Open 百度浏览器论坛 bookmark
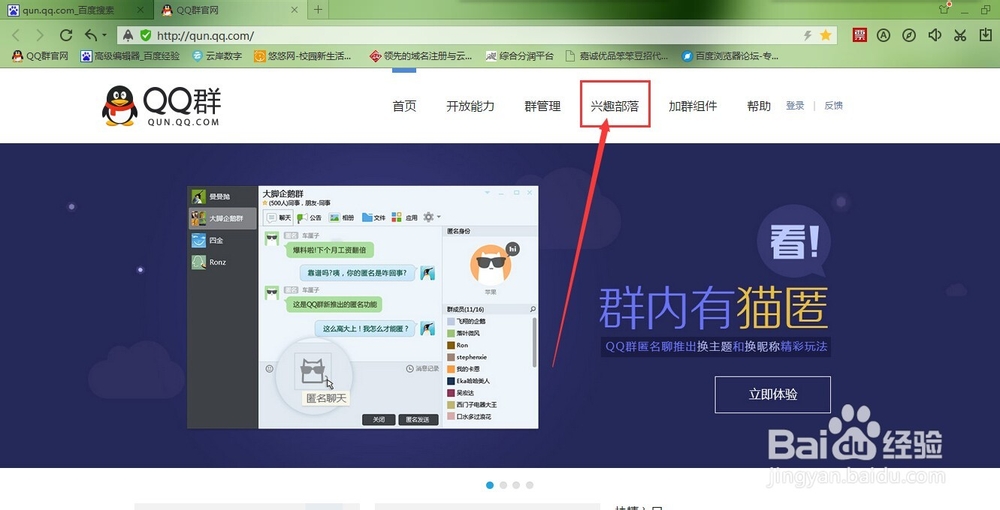1000x510 pixels. [x=730, y=56]
